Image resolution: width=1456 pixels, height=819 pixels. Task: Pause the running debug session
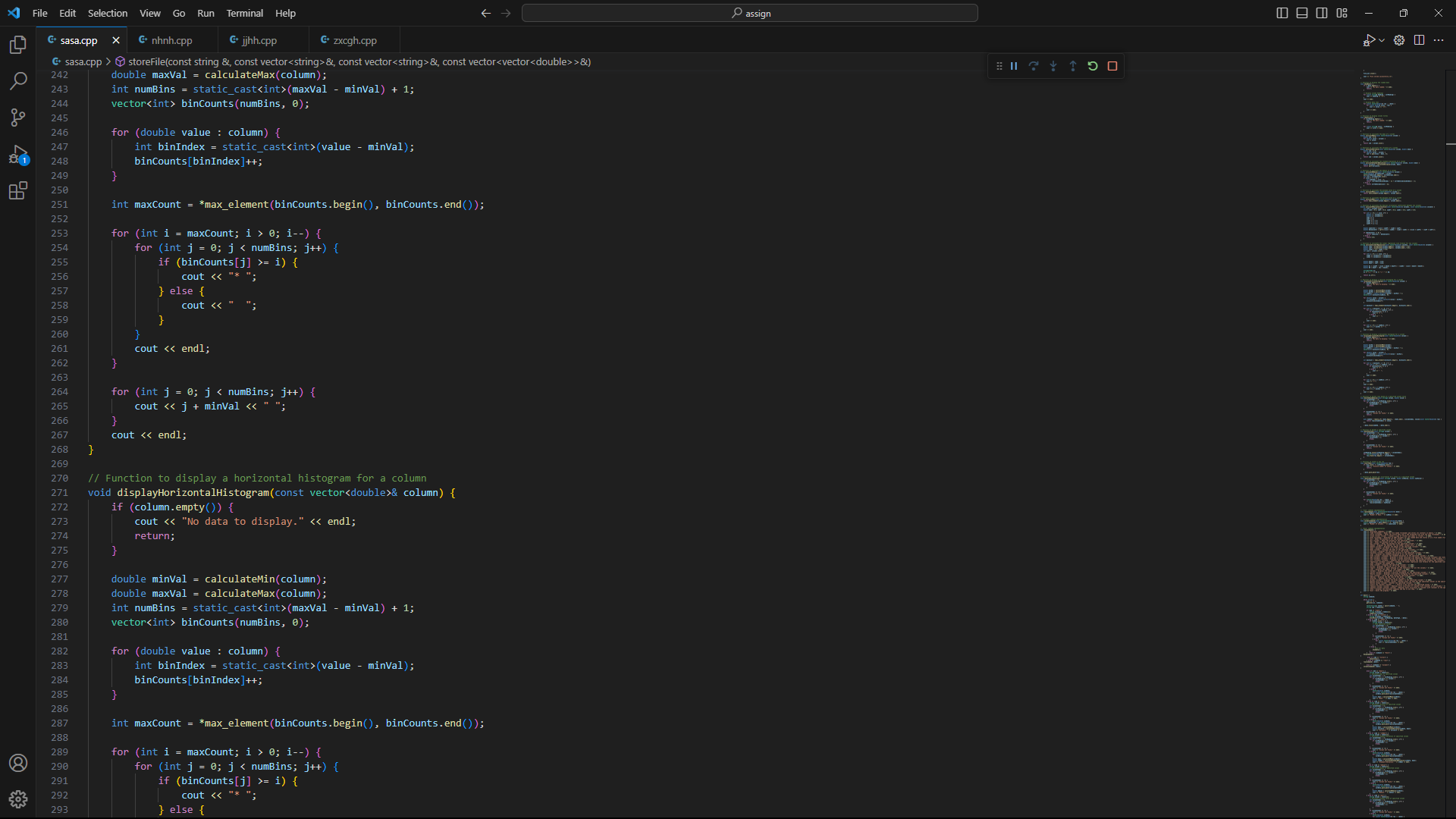point(1014,66)
